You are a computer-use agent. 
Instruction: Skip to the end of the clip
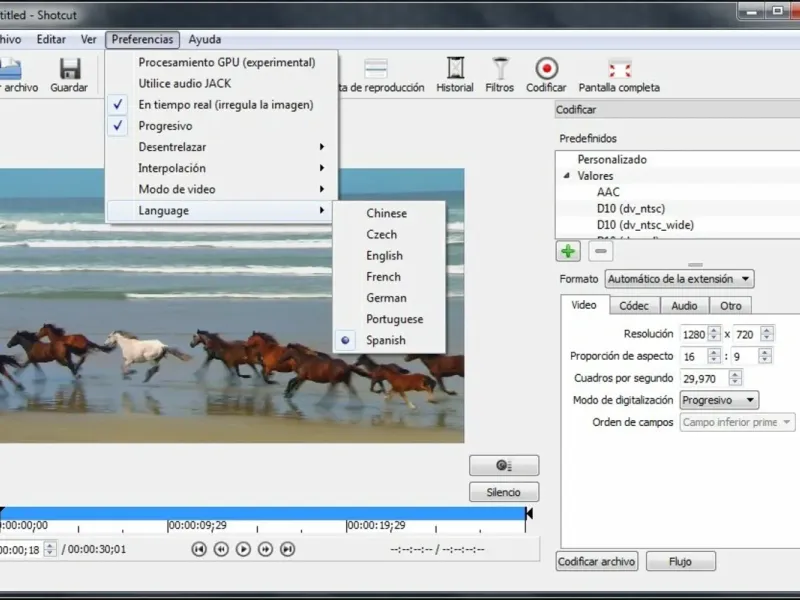coord(287,549)
